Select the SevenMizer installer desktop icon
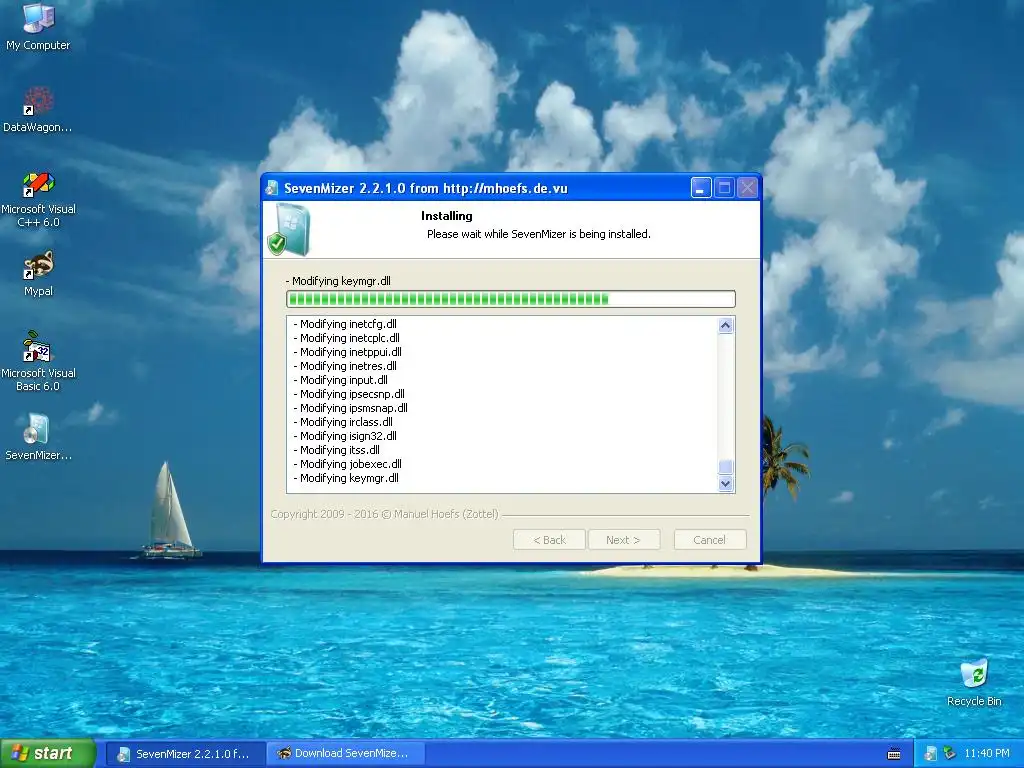Image resolution: width=1024 pixels, height=768 pixels. click(x=38, y=437)
